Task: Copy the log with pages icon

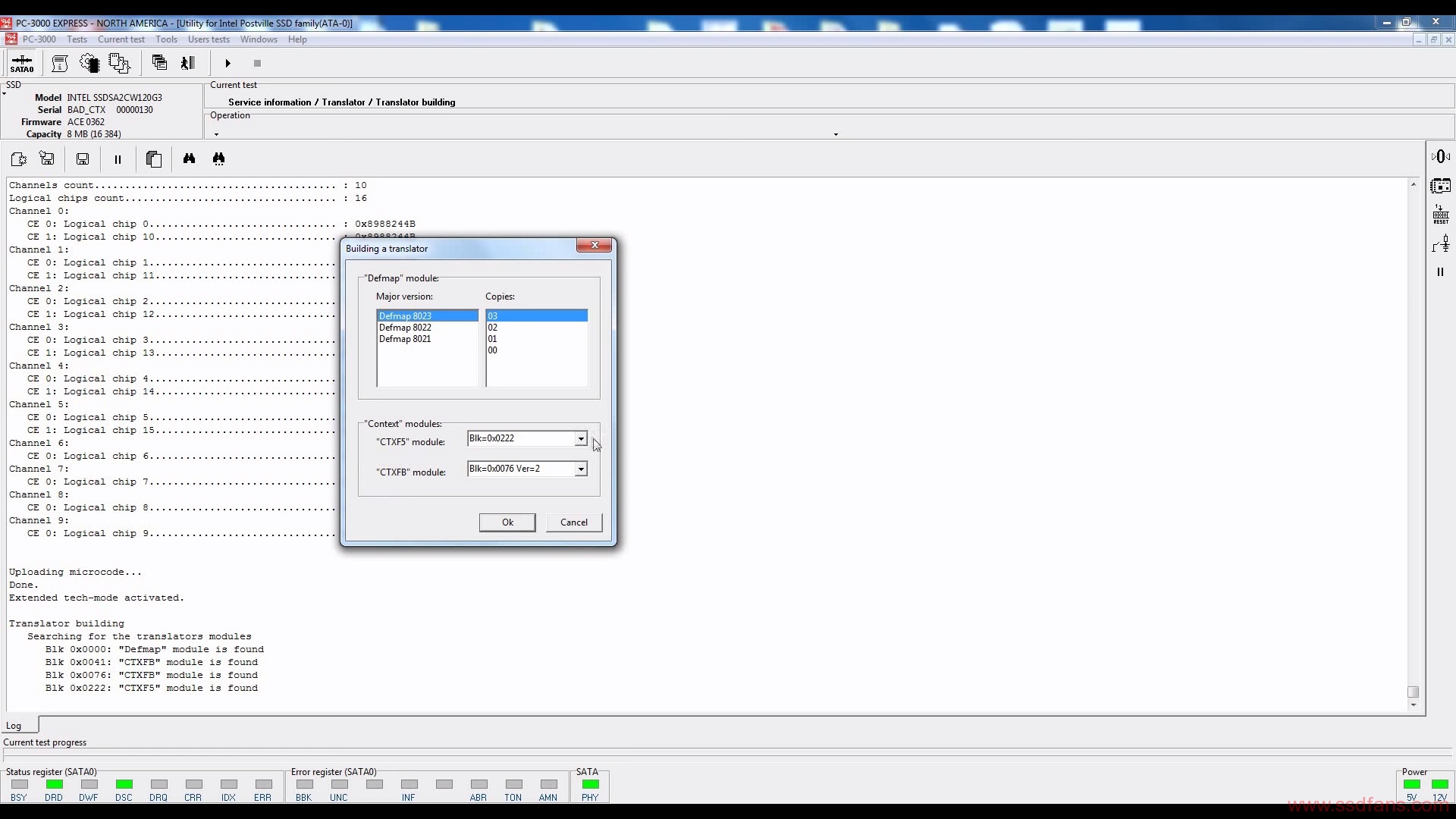Action: (x=154, y=158)
